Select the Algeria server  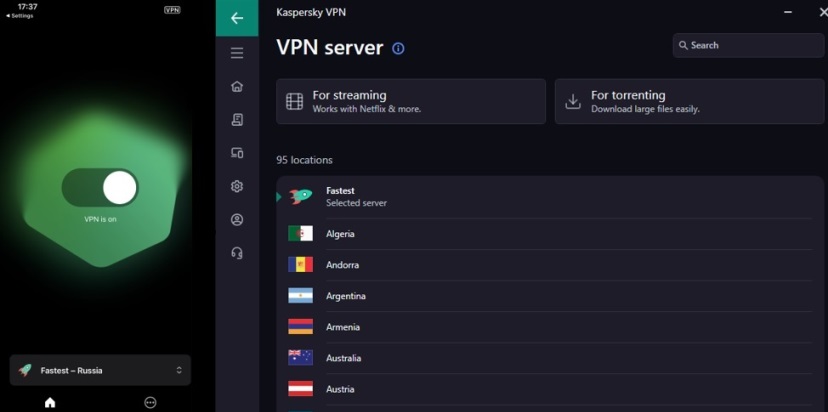click(x=550, y=233)
